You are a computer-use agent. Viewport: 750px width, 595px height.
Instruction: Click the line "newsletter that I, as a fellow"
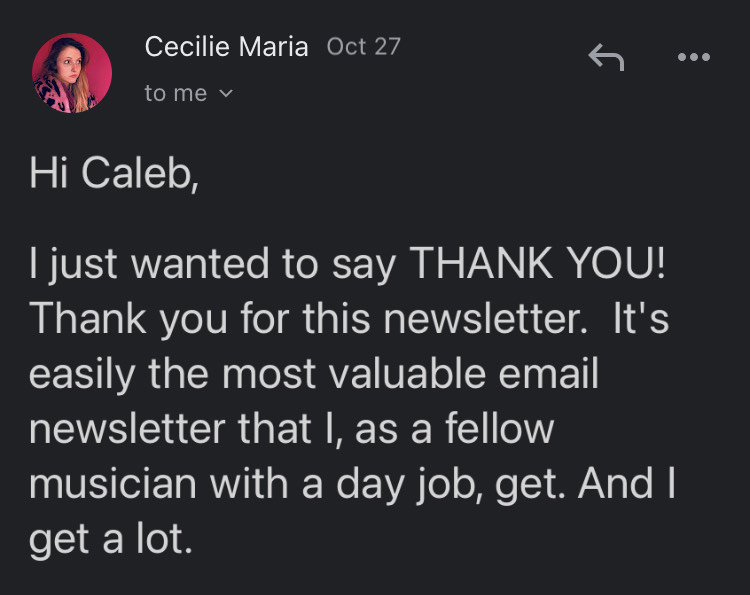tap(291, 429)
